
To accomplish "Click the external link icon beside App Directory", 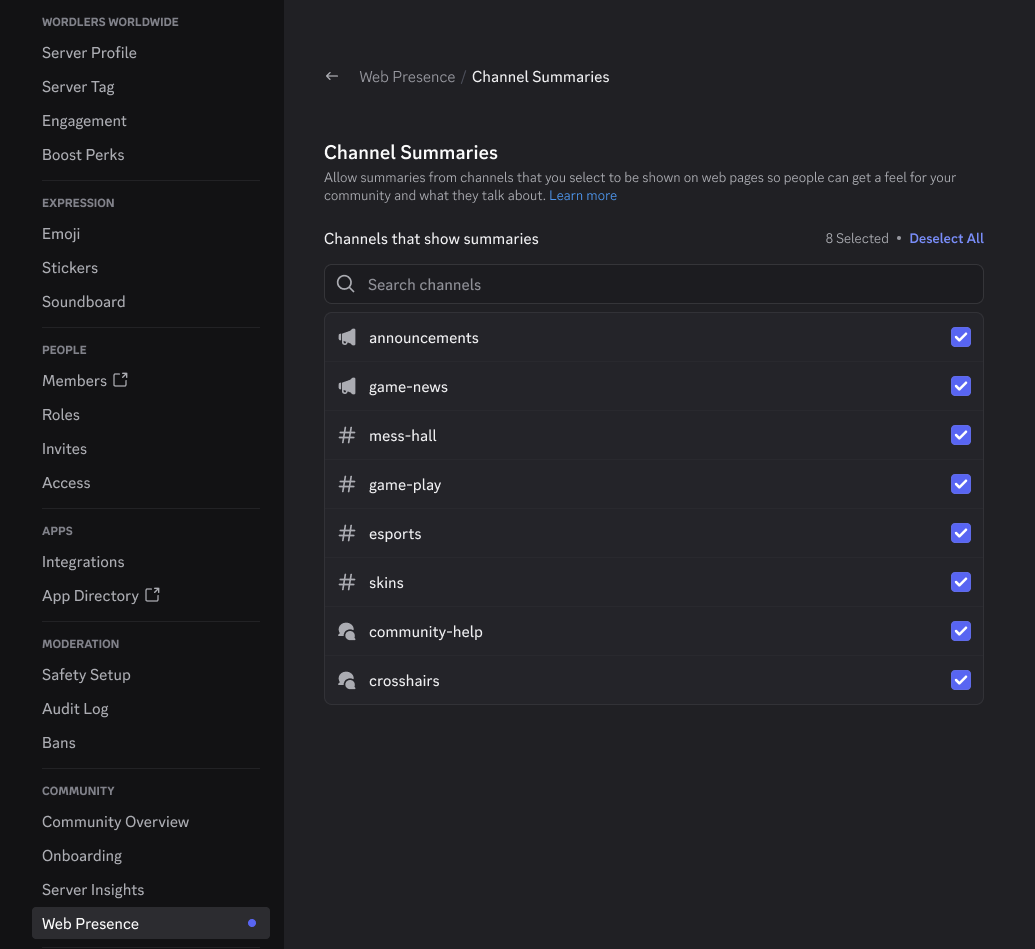I will pos(152,595).
